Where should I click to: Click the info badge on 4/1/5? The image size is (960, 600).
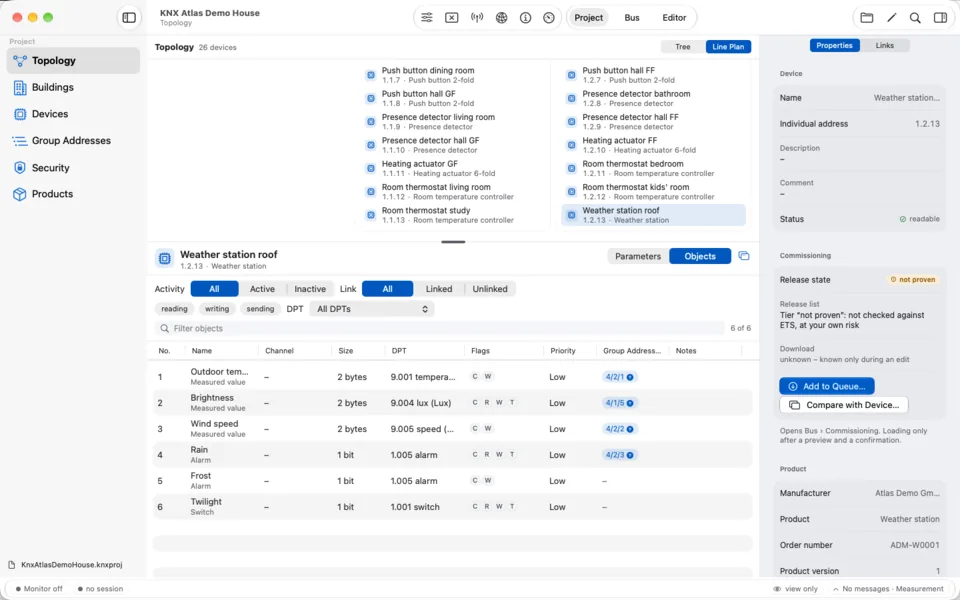(x=630, y=403)
